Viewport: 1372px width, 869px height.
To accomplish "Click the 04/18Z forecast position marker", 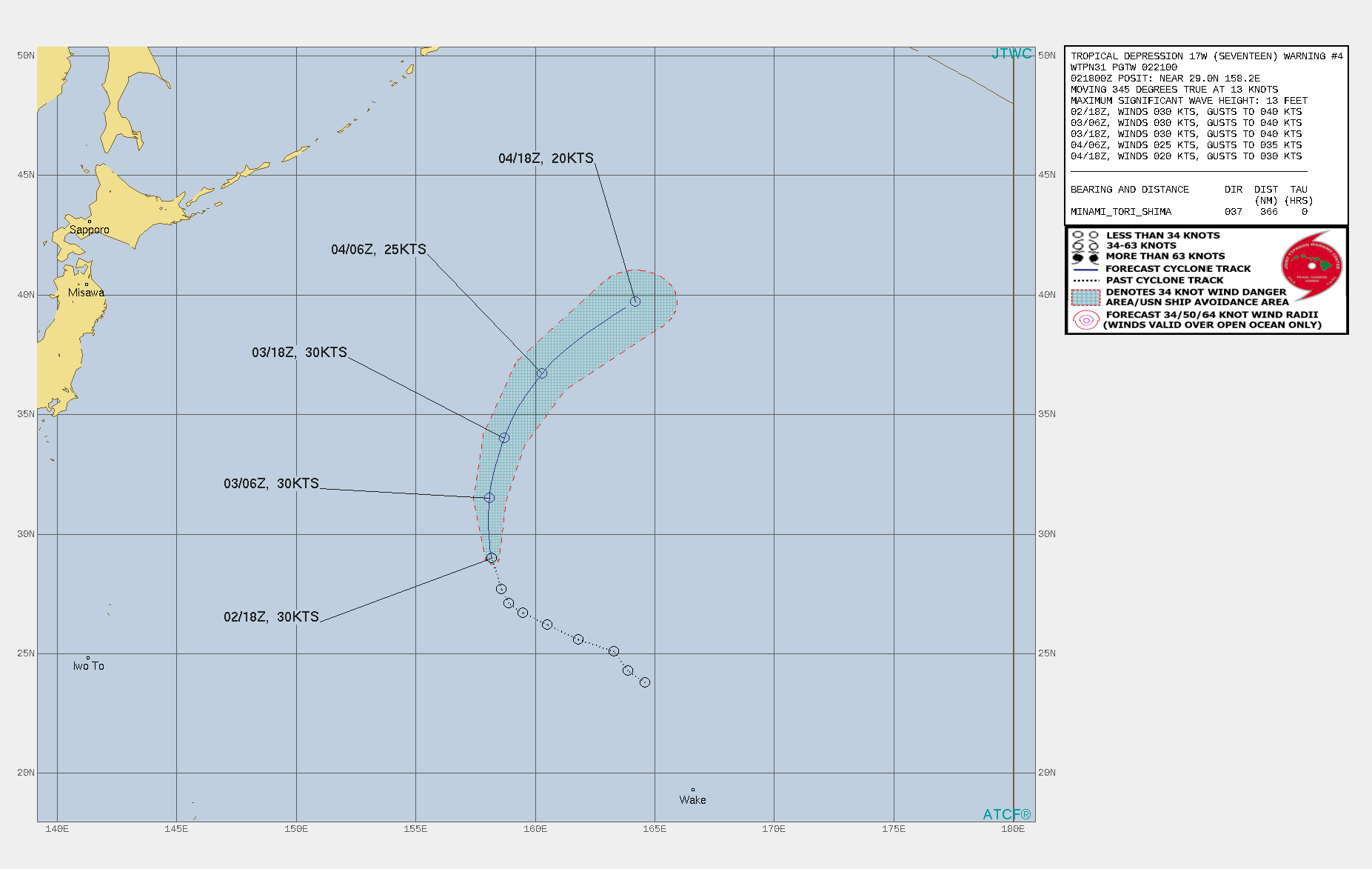I will (635, 302).
